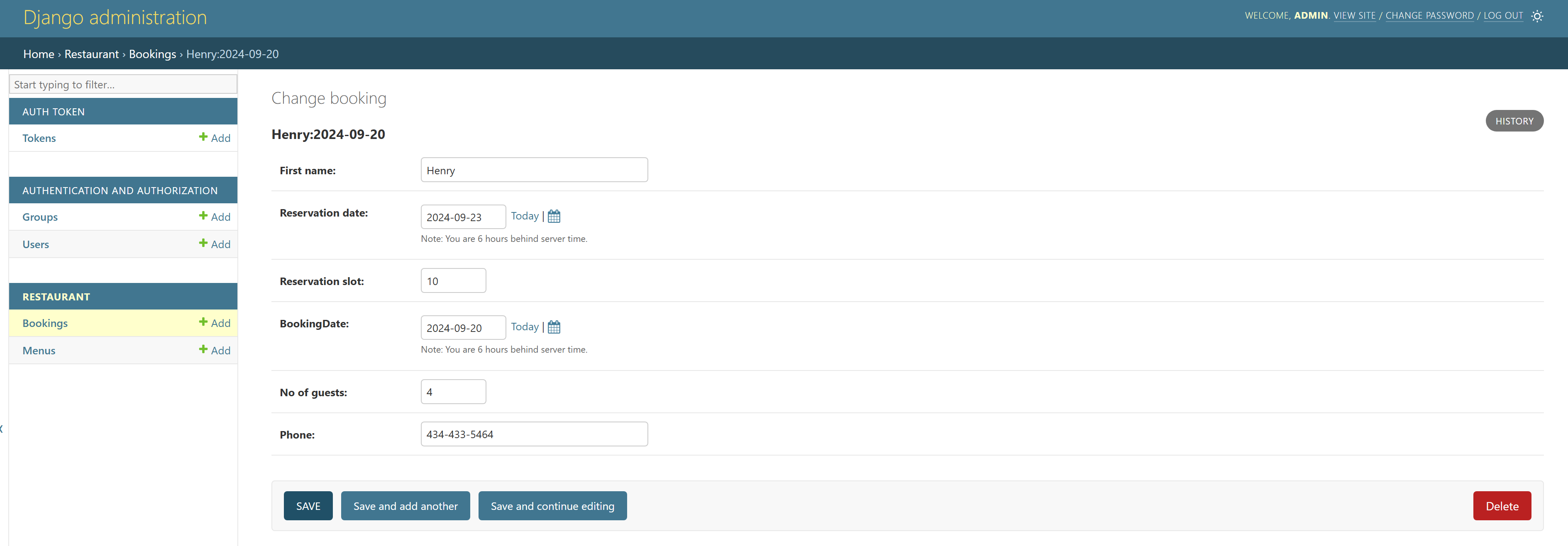This screenshot has width=1568, height=546.
Task: Open the Bookings breadcrumb link
Action: click(152, 54)
